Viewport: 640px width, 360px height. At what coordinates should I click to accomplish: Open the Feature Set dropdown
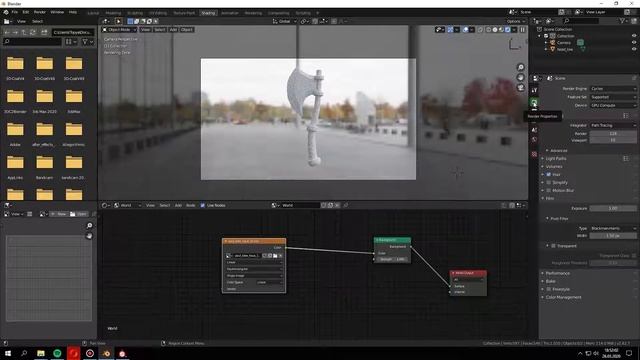point(613,97)
